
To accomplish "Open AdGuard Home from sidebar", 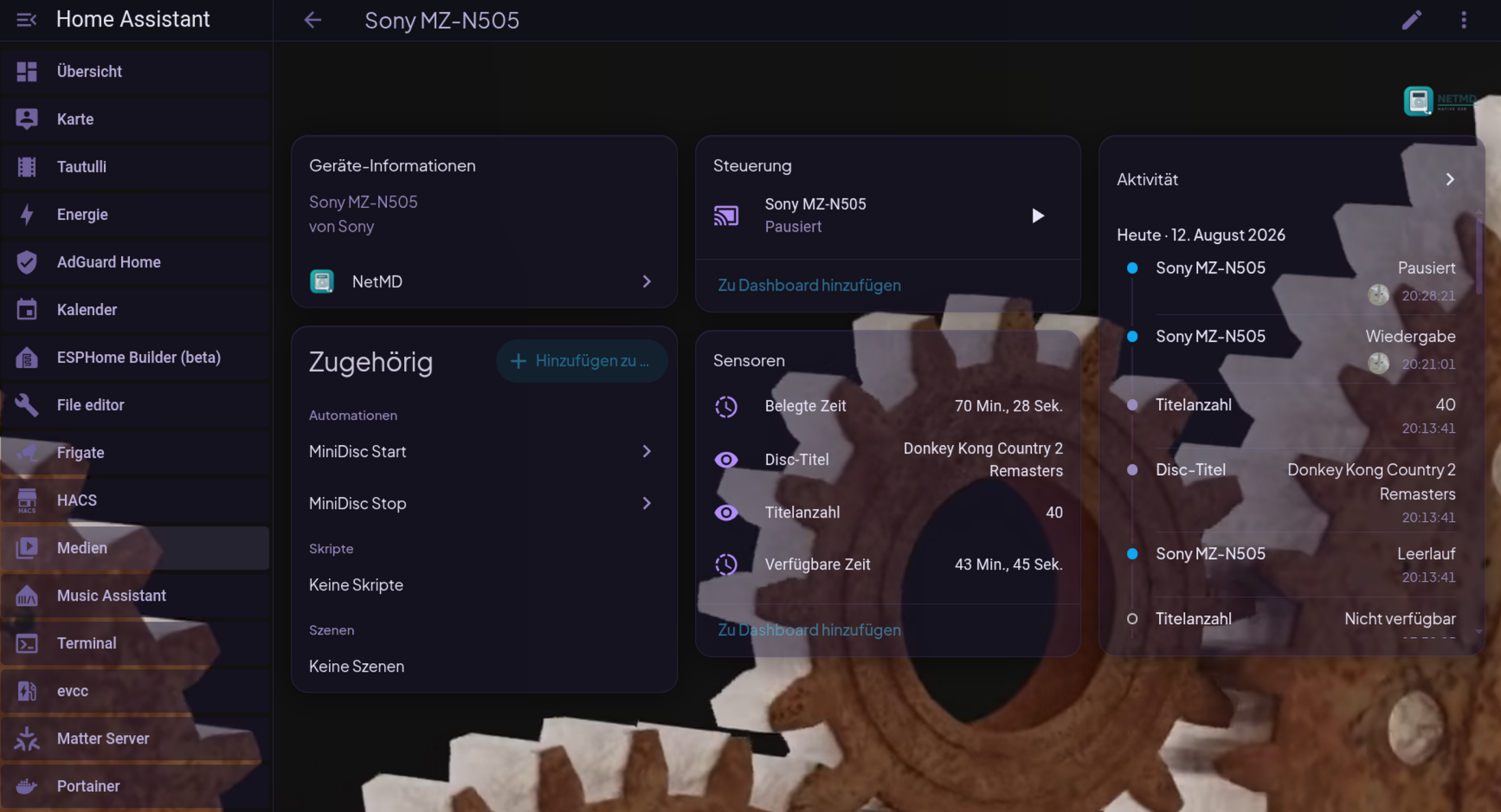I will pos(136,261).
